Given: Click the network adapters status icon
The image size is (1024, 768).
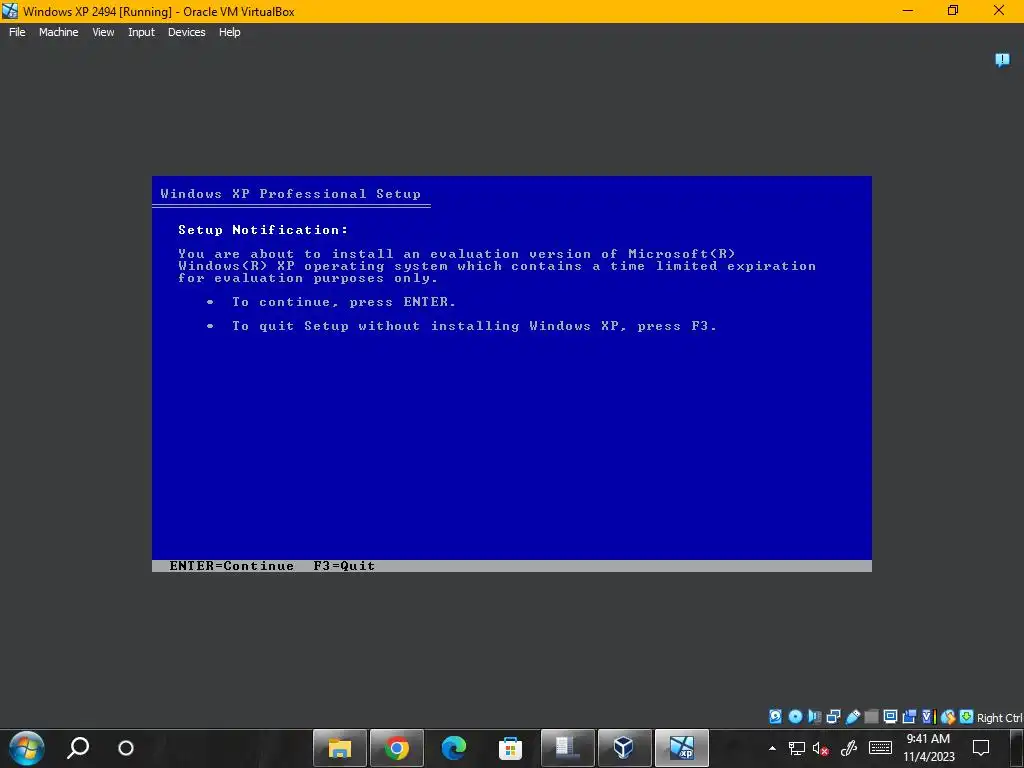Looking at the screenshot, I should click(x=833, y=716).
